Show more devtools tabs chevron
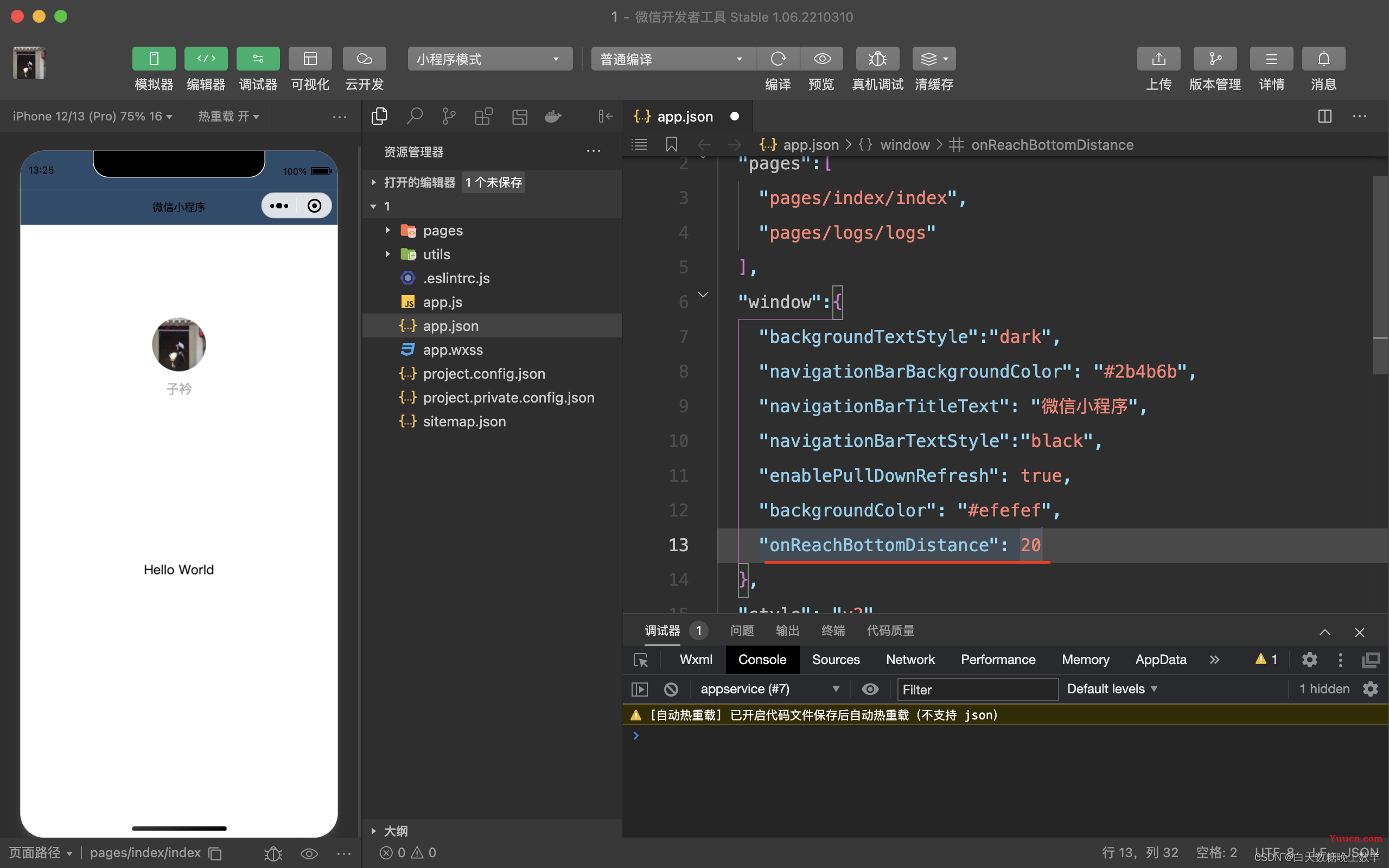 tap(1214, 660)
